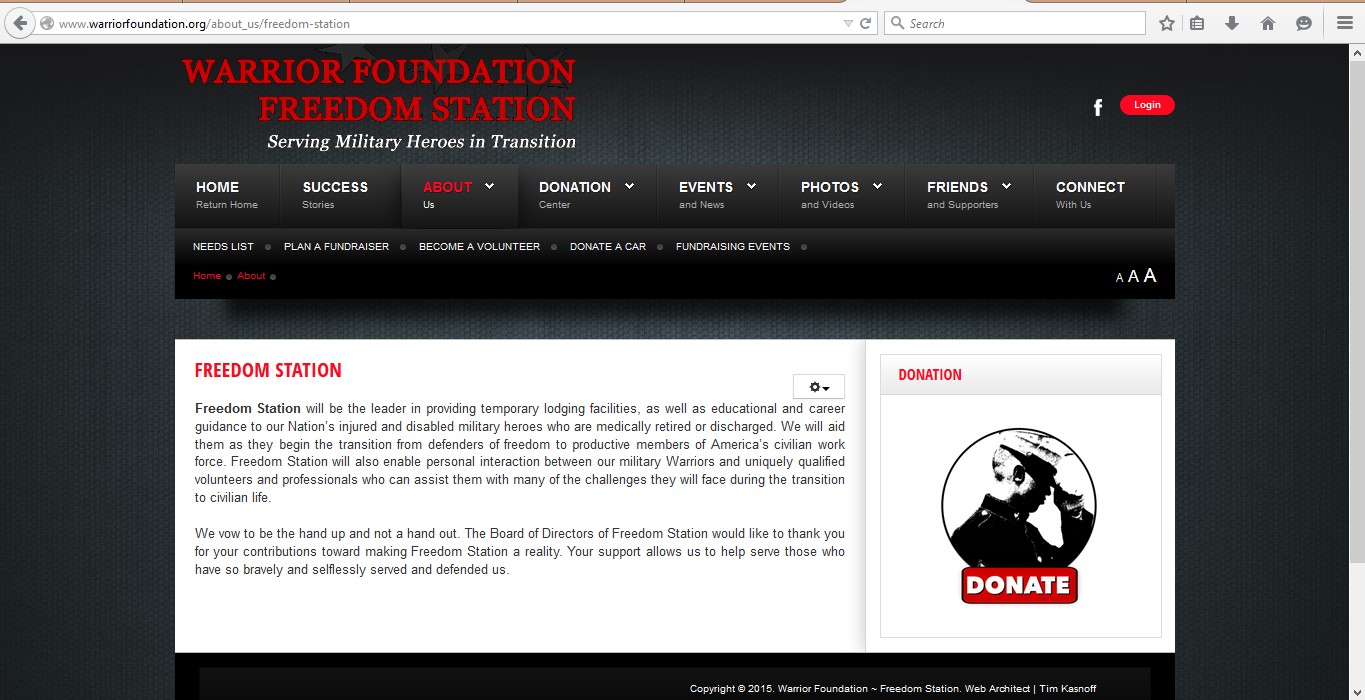Select the largest font size A
This screenshot has height=700, width=1365.
click(x=1150, y=275)
